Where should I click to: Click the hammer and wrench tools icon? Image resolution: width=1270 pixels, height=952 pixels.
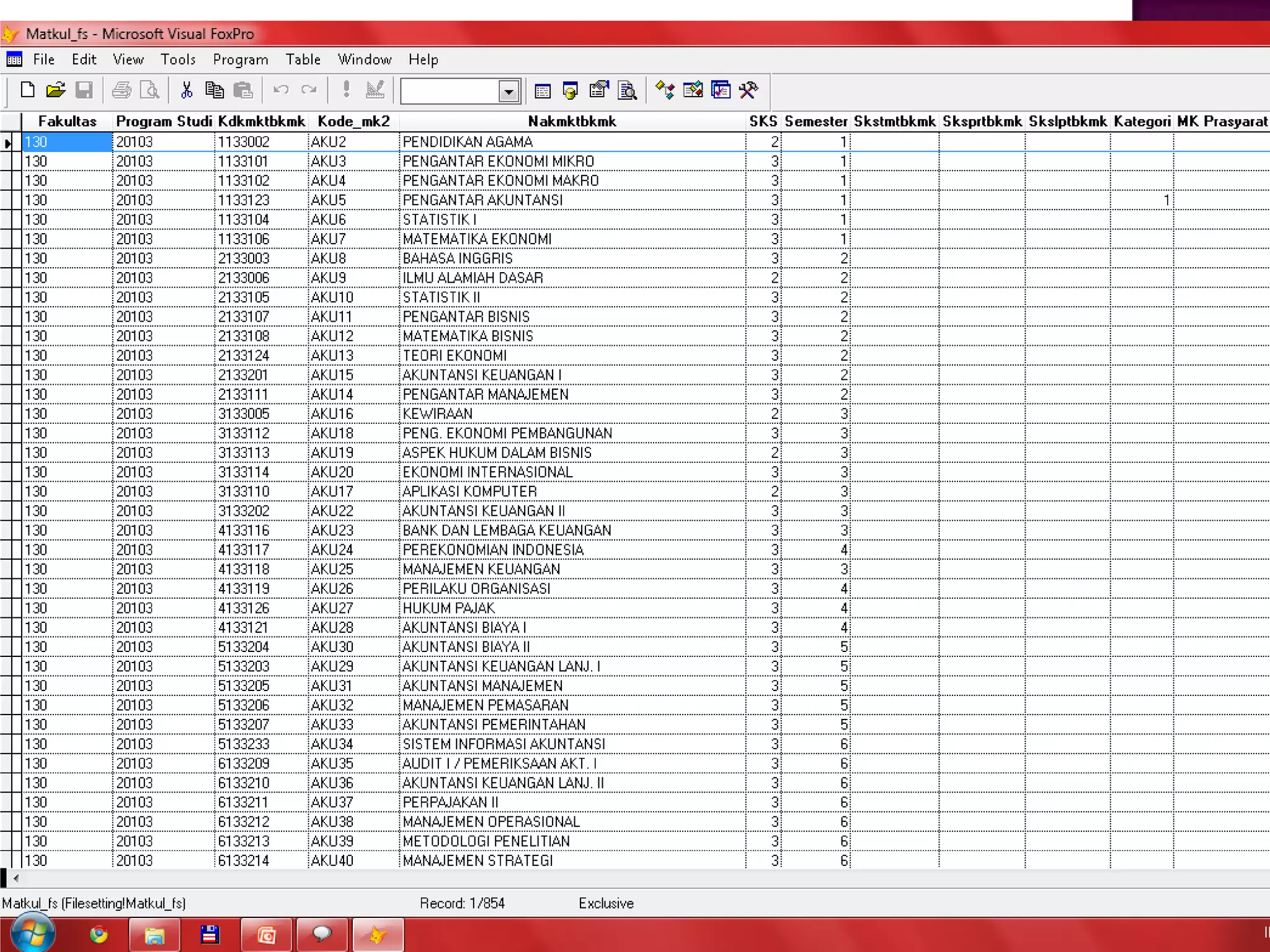tap(748, 90)
